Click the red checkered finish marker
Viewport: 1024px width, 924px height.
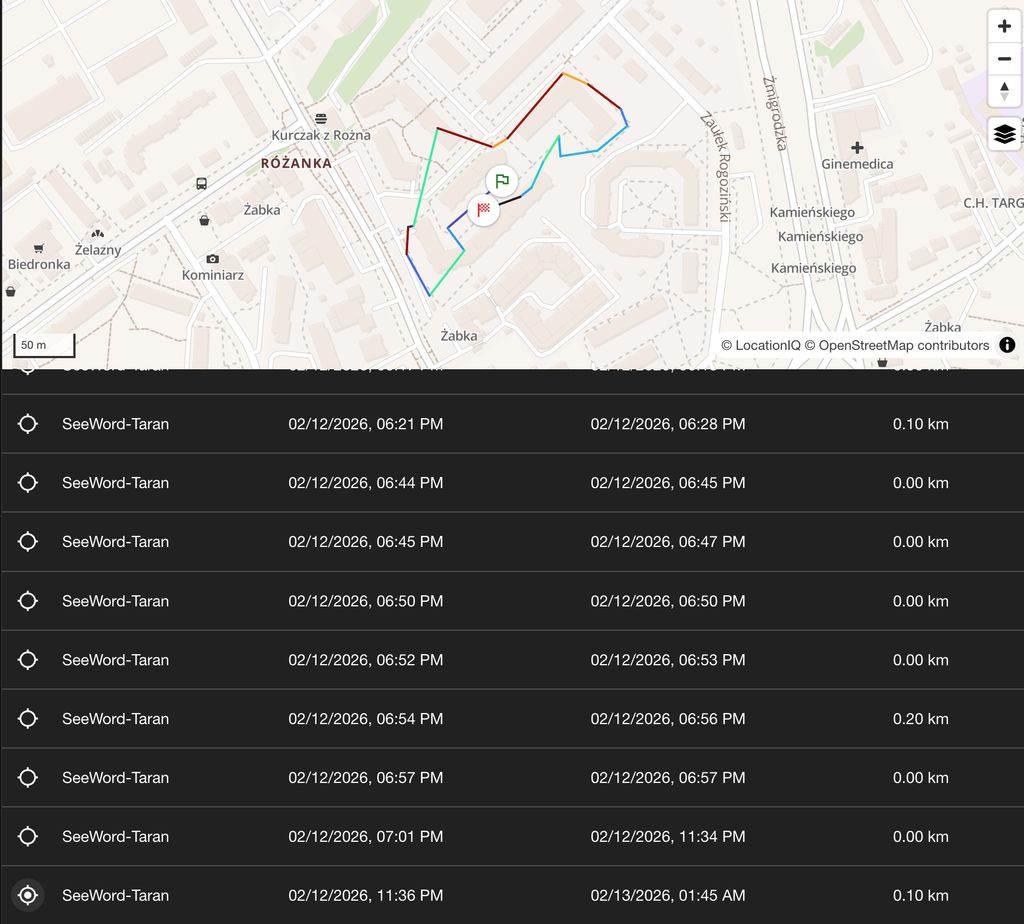tap(484, 210)
